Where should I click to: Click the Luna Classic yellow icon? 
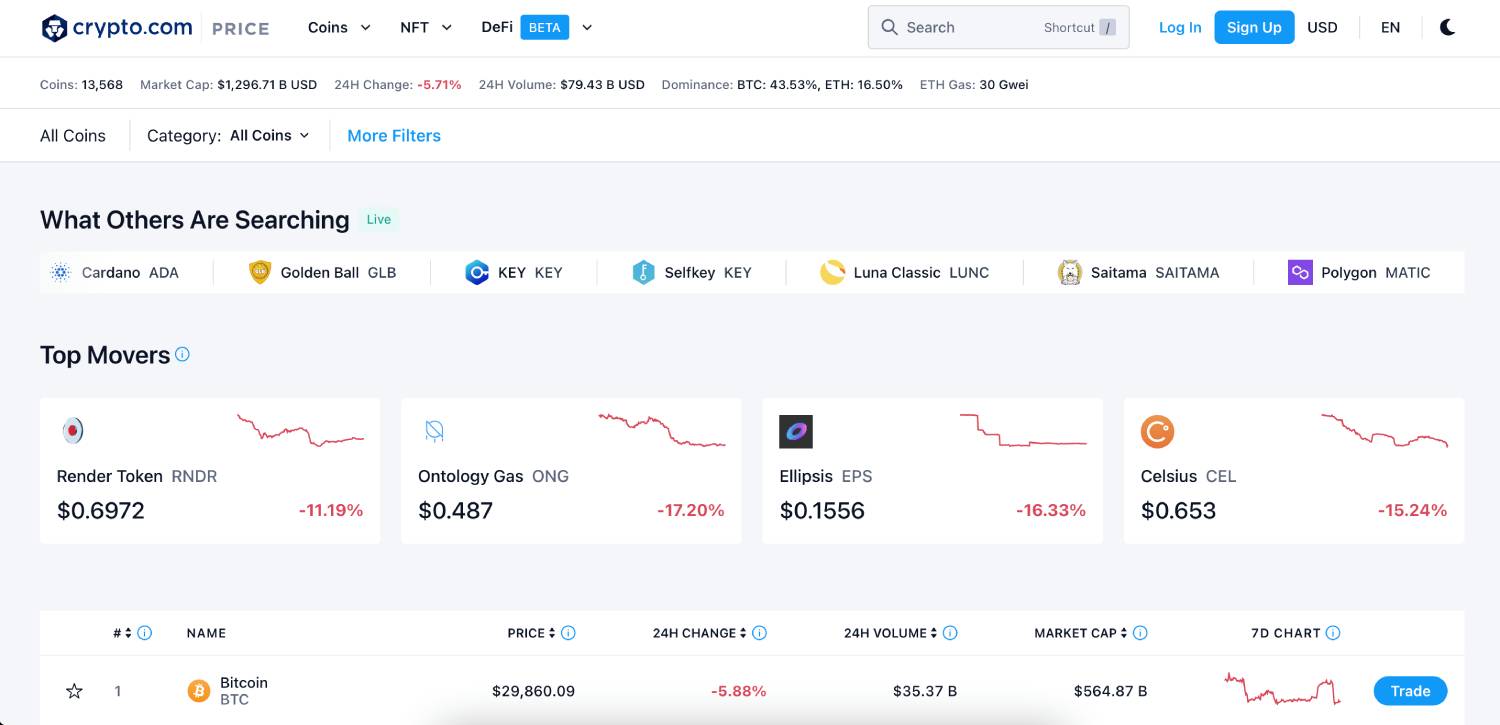pyautogui.click(x=833, y=272)
